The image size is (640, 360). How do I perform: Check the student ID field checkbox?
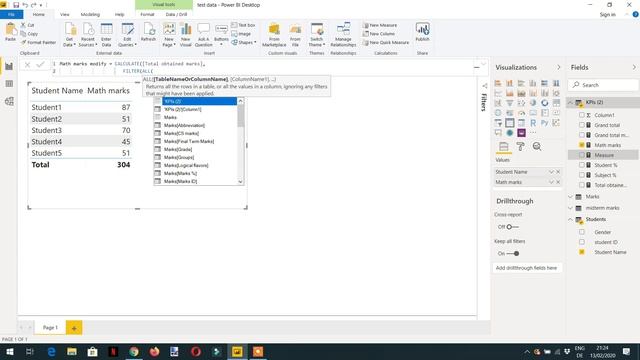582,242
